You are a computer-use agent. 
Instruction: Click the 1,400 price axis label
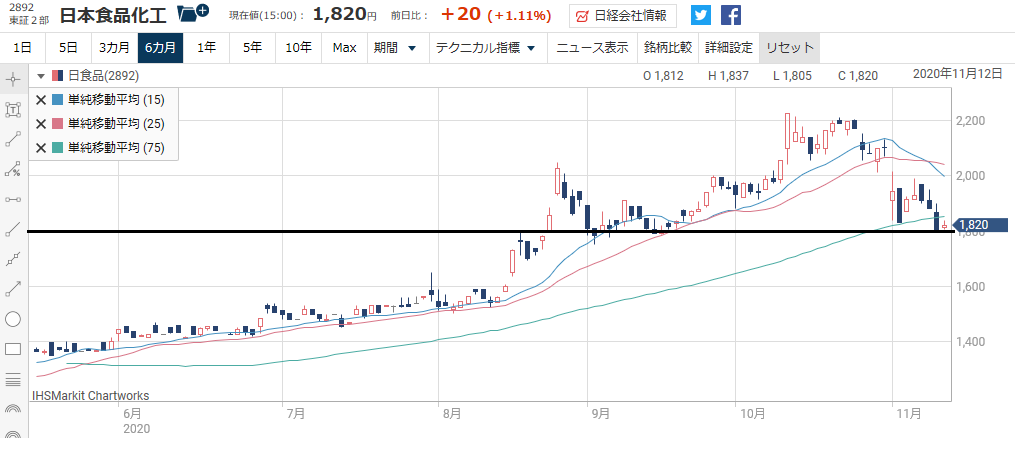tap(971, 342)
